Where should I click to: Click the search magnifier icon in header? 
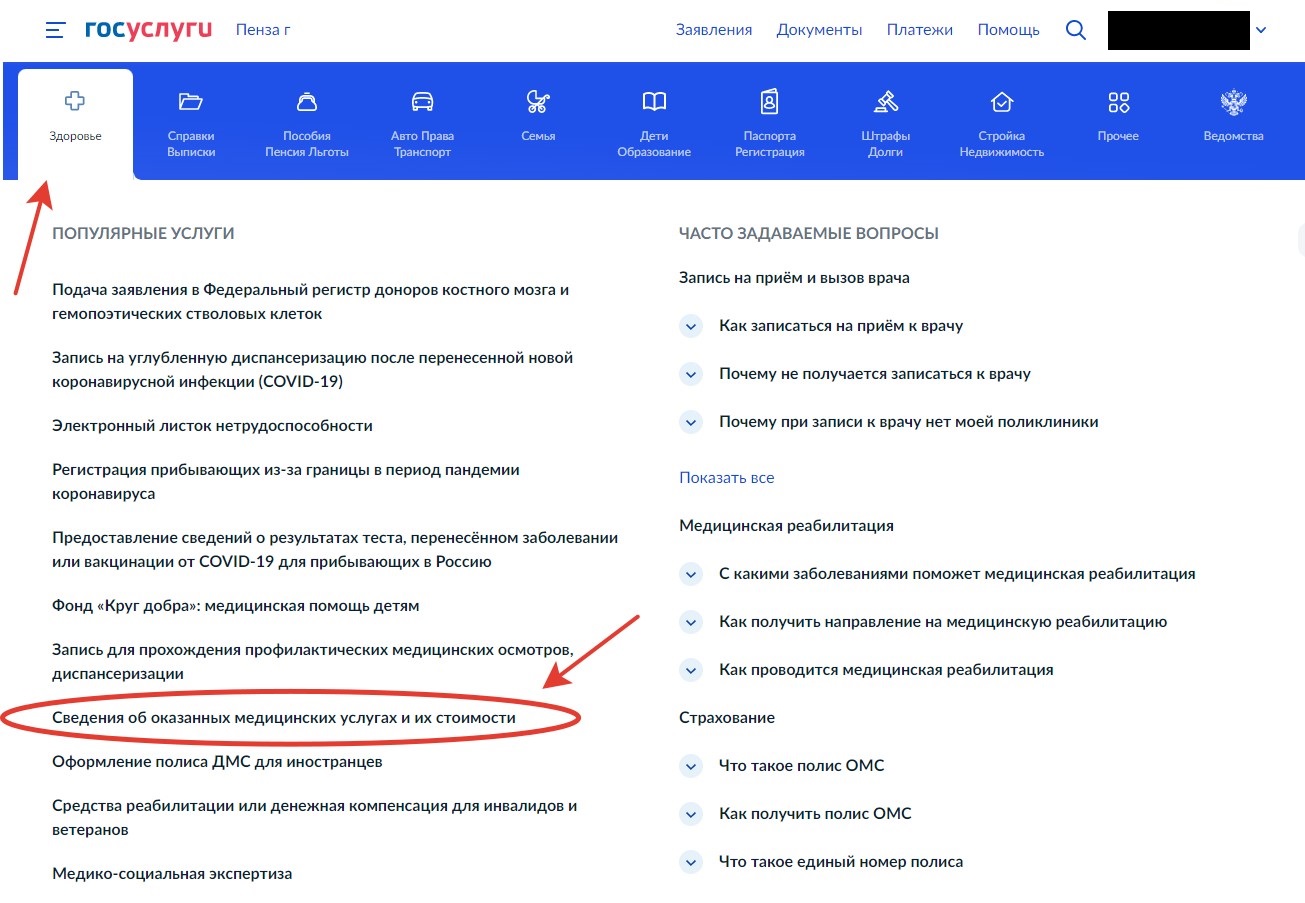1076,30
